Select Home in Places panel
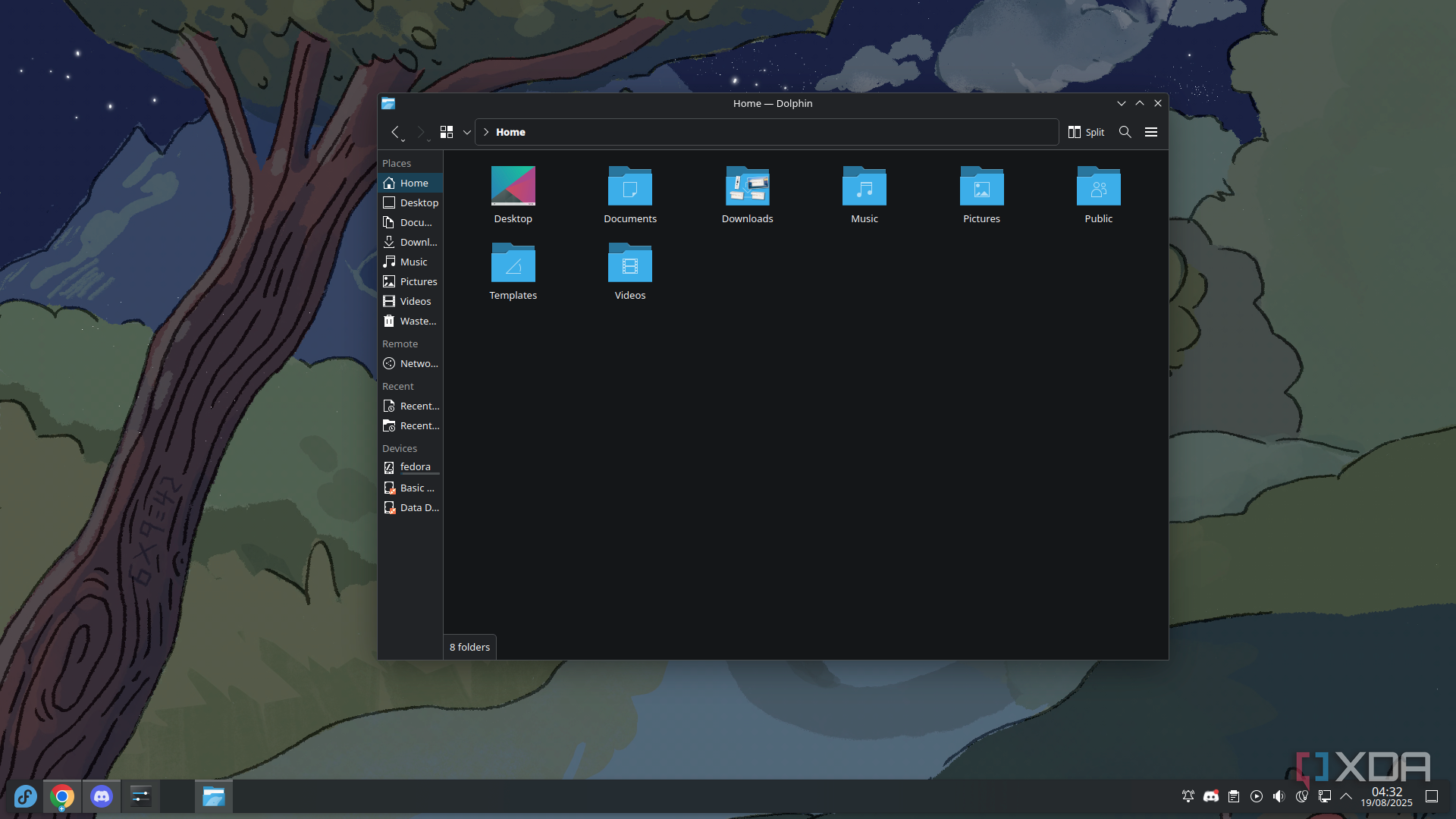 pos(410,183)
